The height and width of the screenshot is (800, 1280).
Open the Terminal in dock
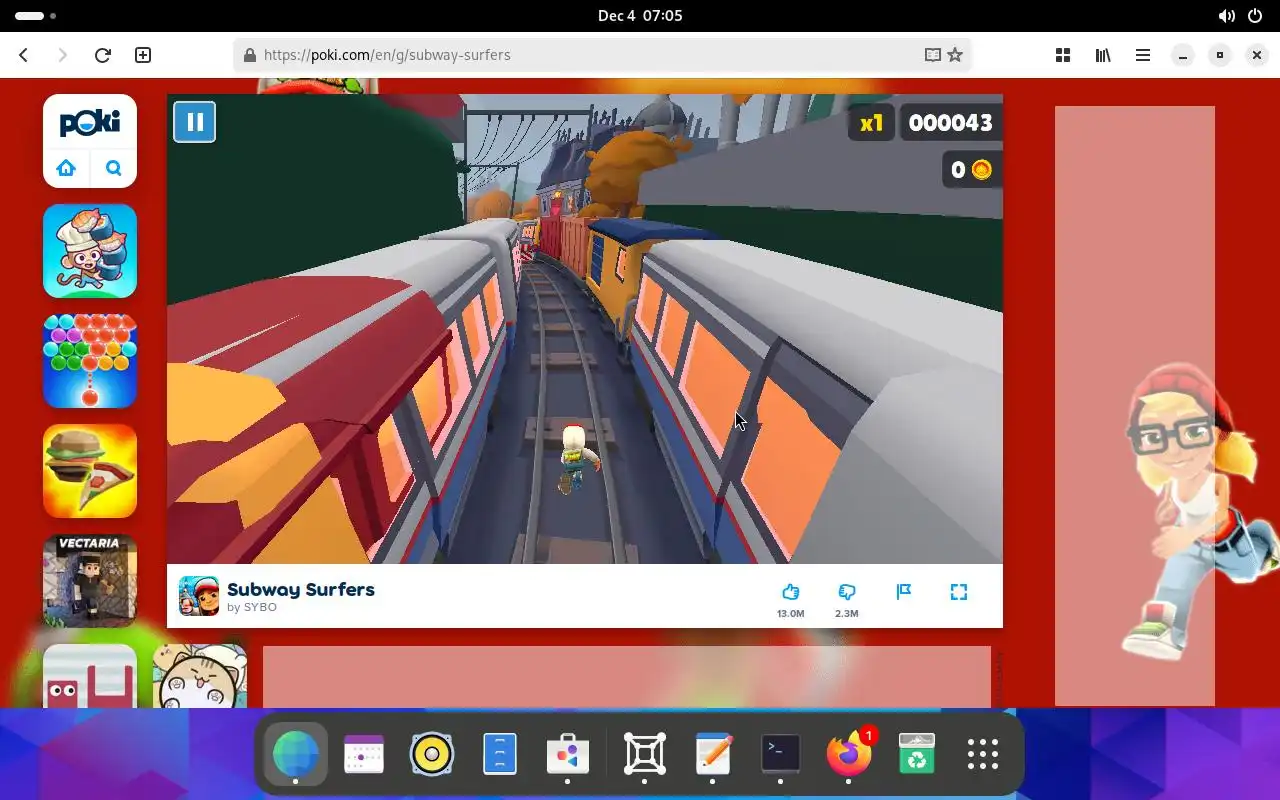(780, 754)
